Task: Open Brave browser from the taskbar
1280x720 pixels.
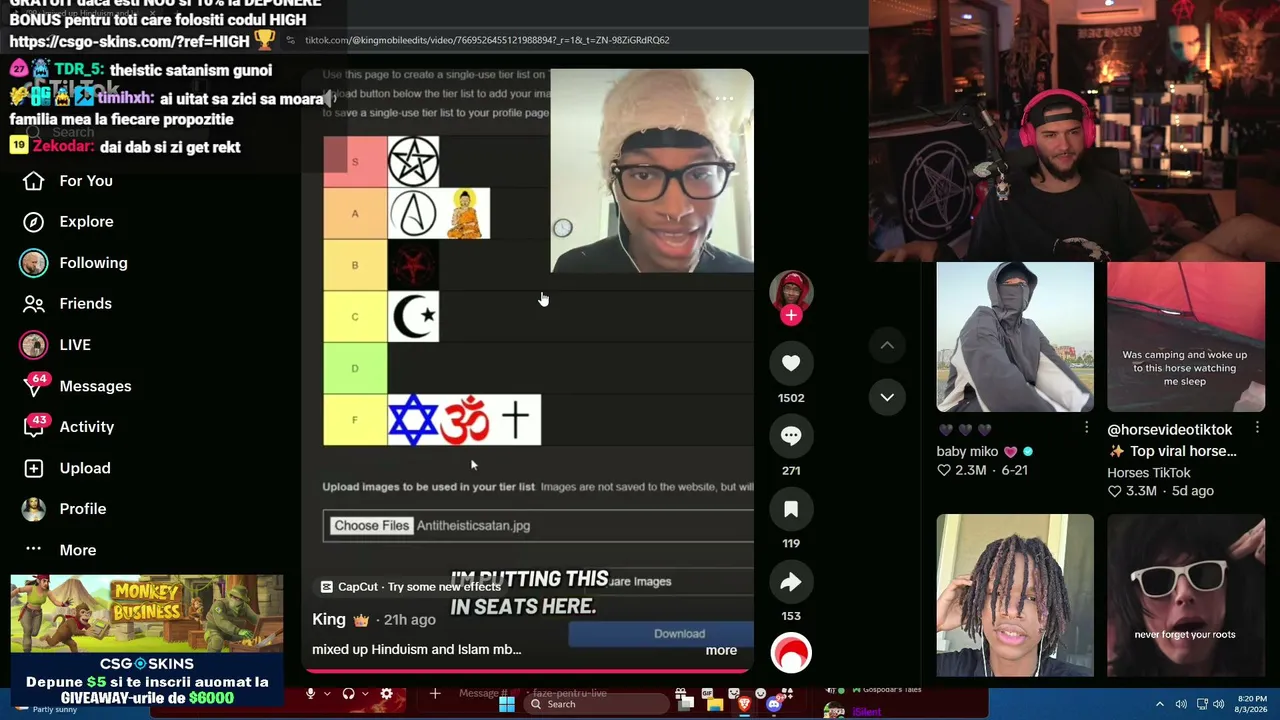Action: tap(743, 704)
